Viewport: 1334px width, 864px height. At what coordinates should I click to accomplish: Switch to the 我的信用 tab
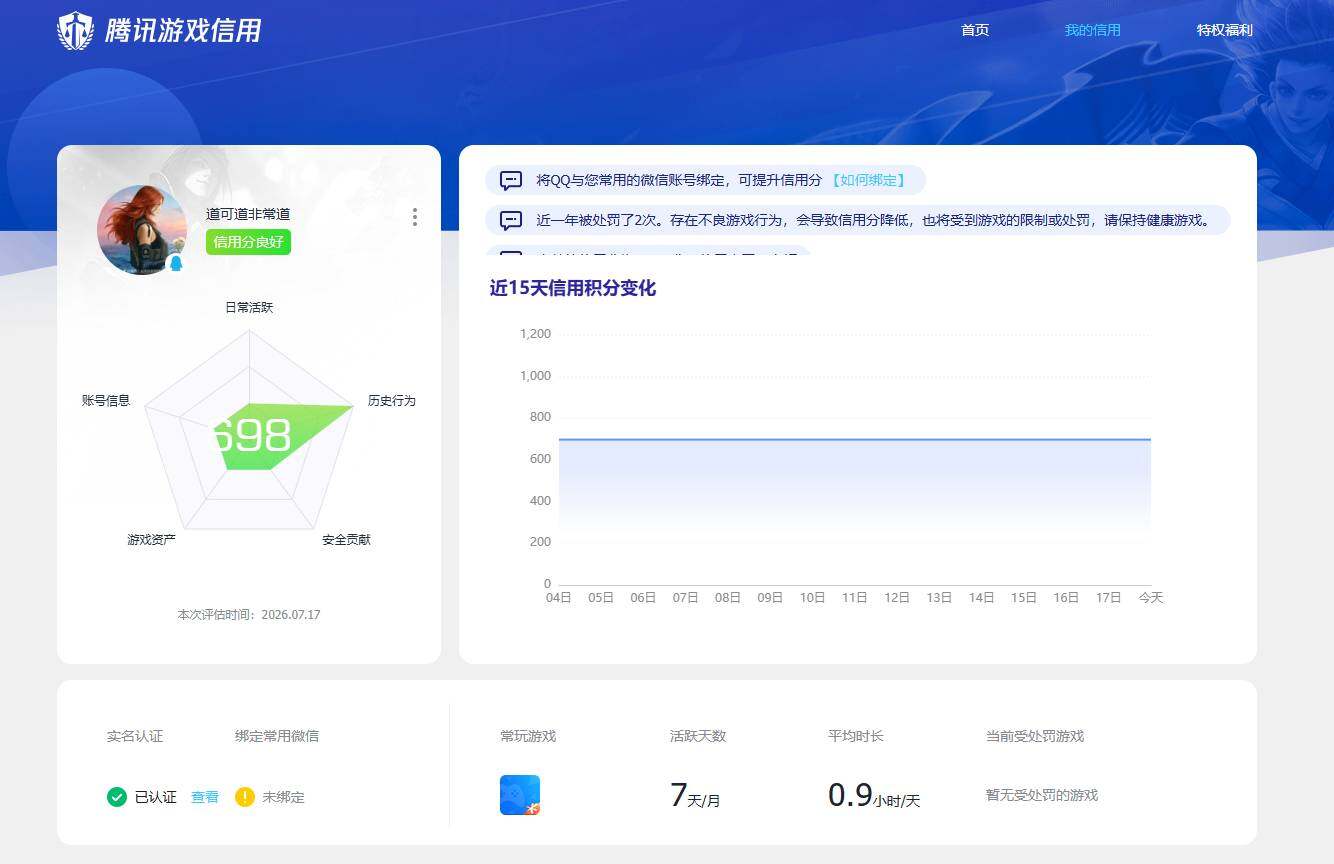(x=1092, y=30)
